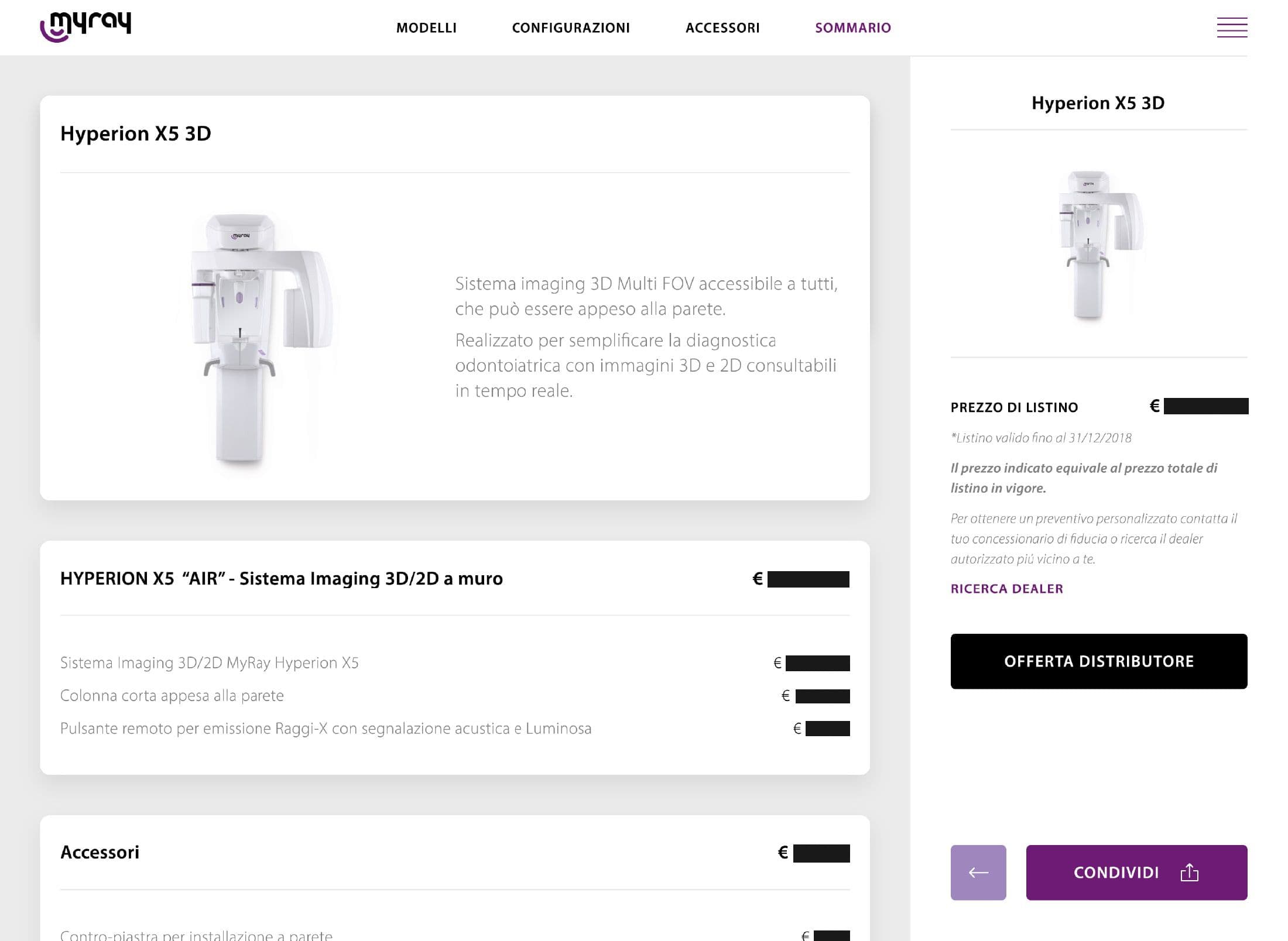Click the HYPERION X5 "AIR" section heading

click(281, 578)
